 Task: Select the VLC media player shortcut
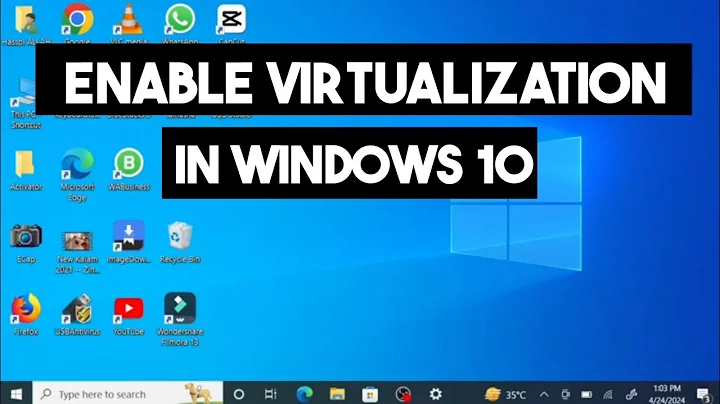129,20
